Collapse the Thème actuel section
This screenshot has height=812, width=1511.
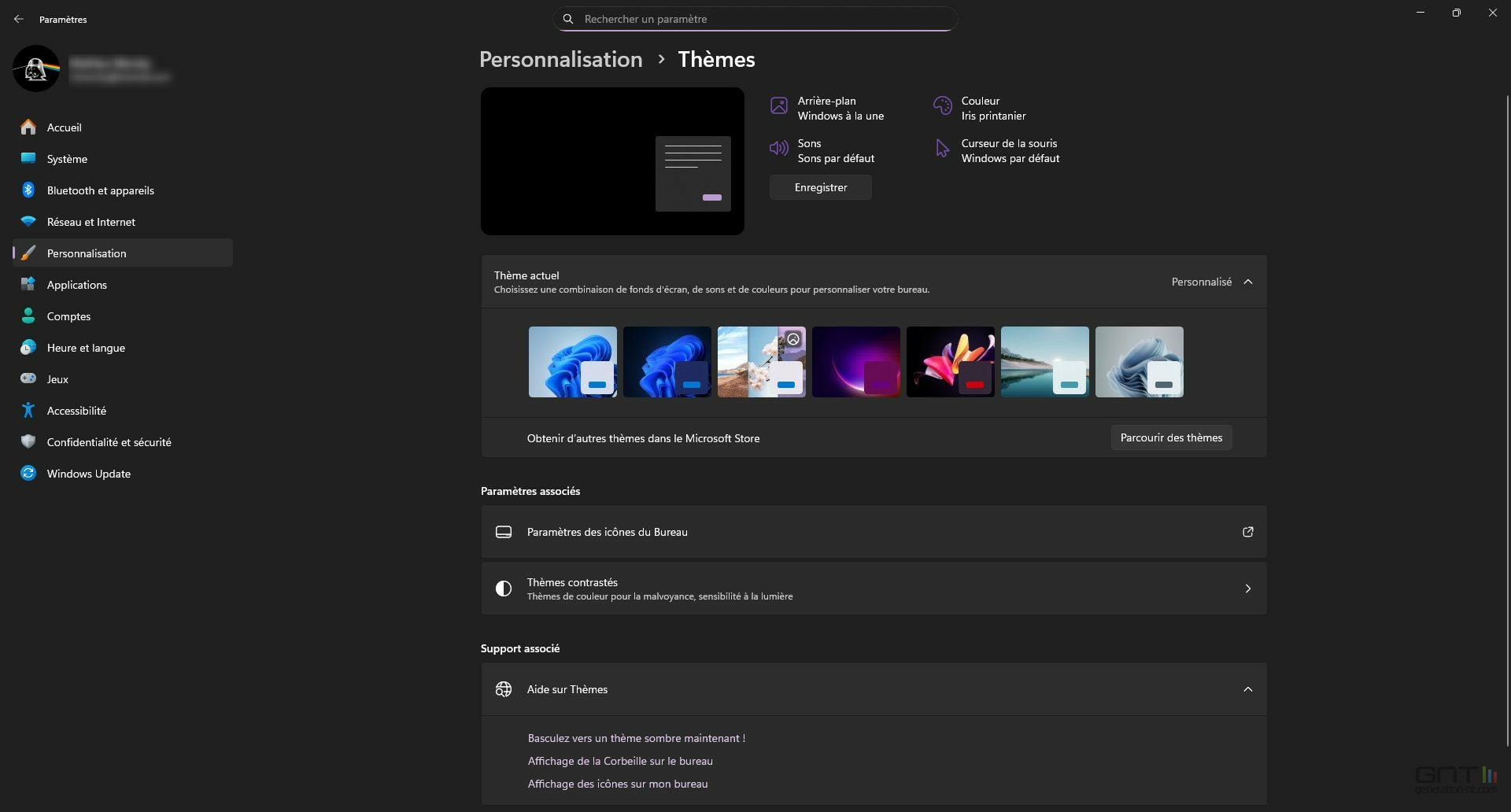click(x=1247, y=282)
